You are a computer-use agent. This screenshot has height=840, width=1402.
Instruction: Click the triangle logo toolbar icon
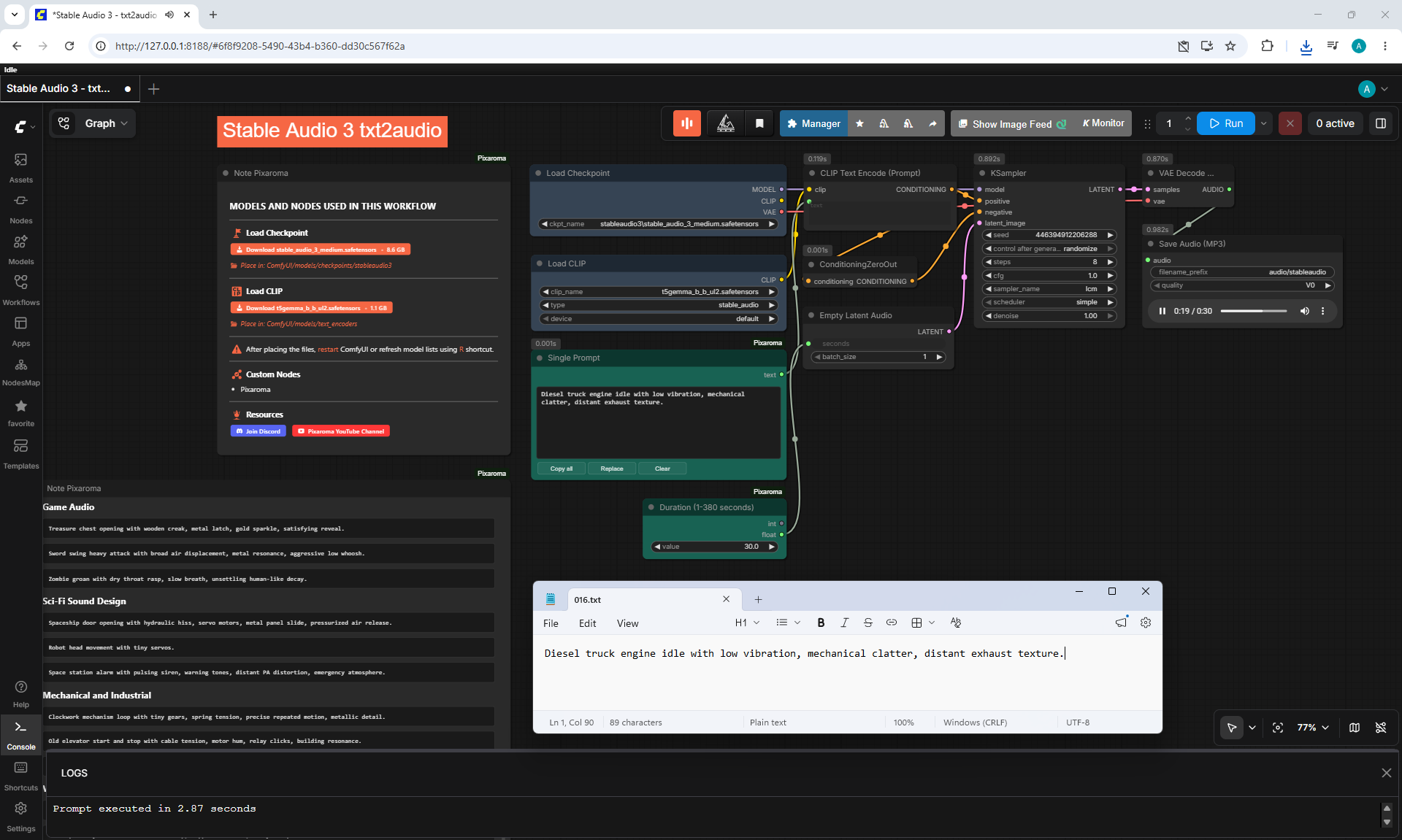tap(726, 123)
